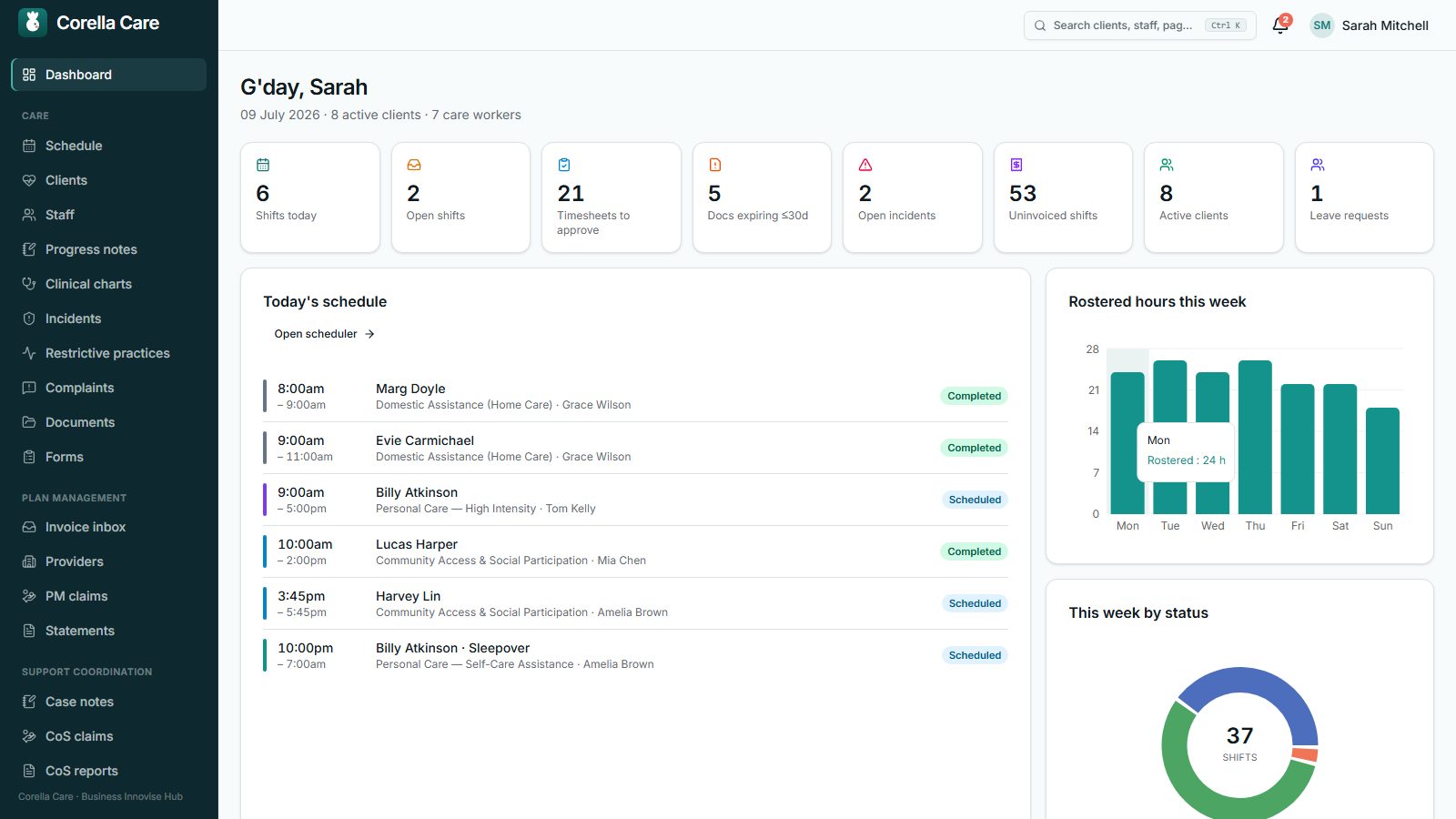This screenshot has height=819, width=1456.
Task: Click the clipboard icon on Timesheets card
Action: coord(564,165)
